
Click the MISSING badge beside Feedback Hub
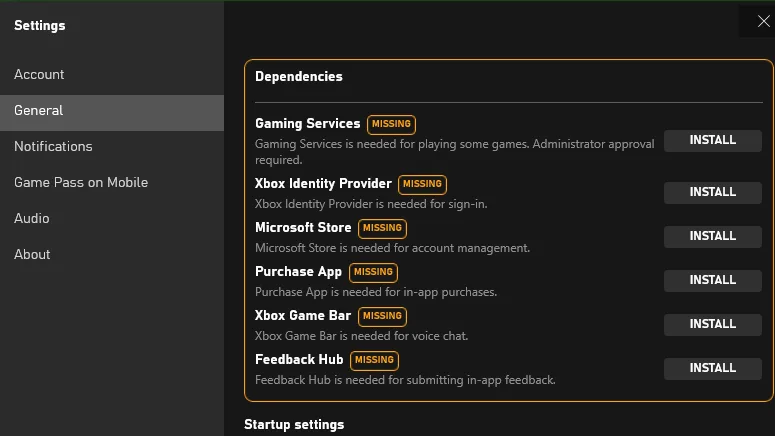click(x=374, y=360)
